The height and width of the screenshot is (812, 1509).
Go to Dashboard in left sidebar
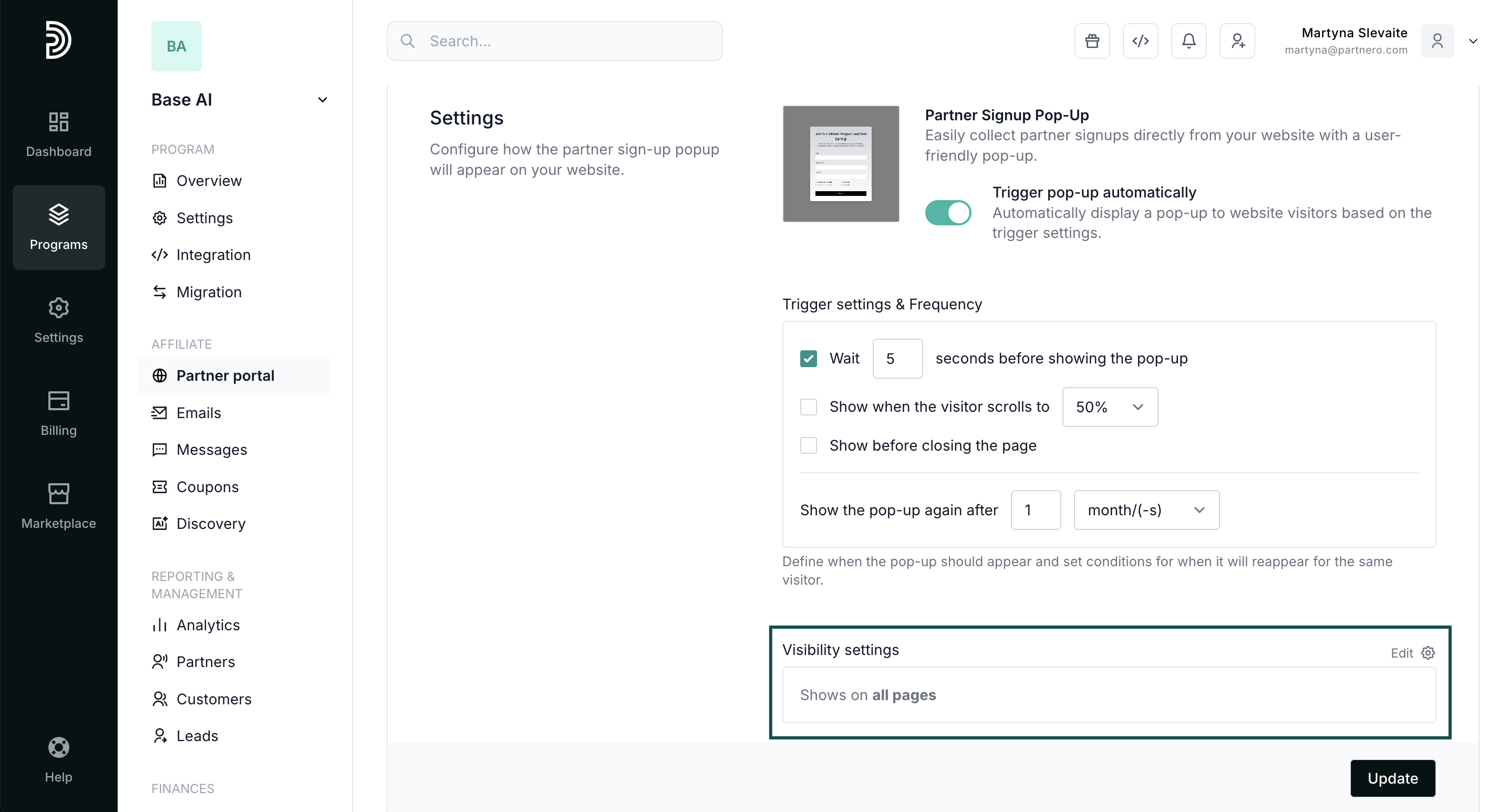pos(58,134)
